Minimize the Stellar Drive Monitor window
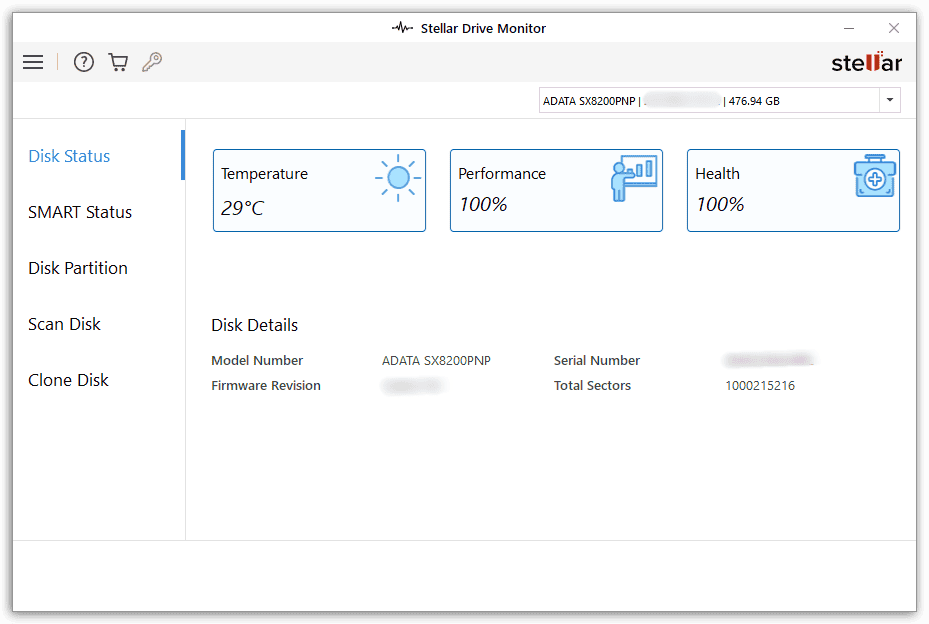Screen dimensions: 929x624 point(849,28)
